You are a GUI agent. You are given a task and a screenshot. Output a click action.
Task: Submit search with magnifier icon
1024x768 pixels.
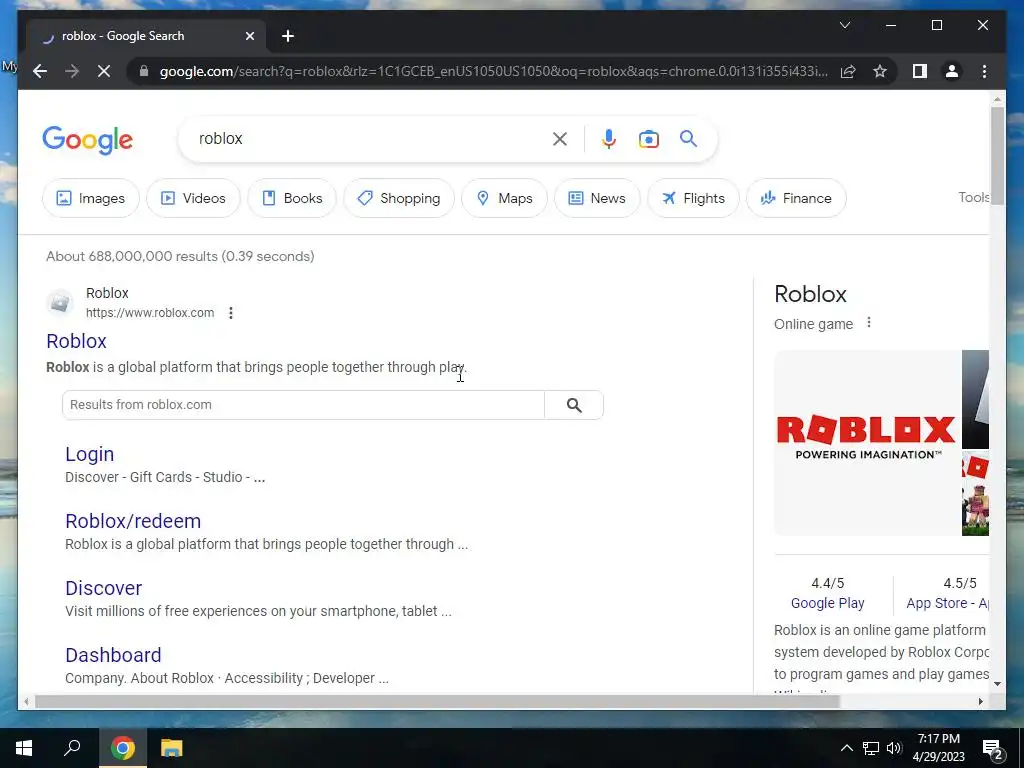coord(688,138)
